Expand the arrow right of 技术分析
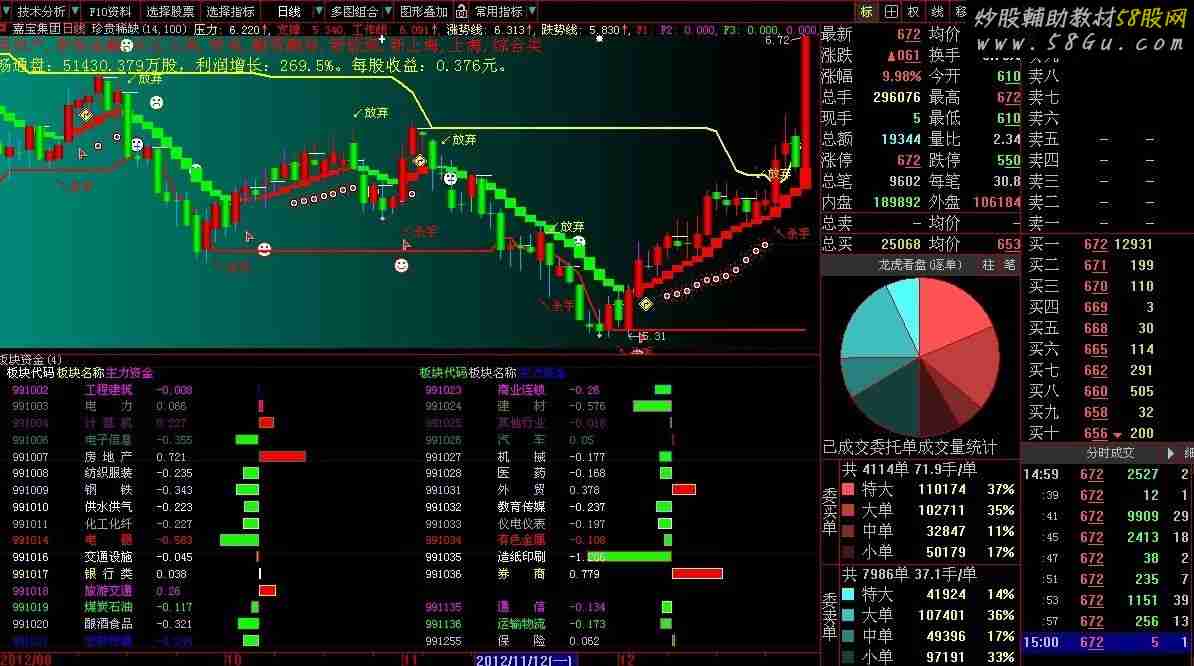 click(75, 11)
